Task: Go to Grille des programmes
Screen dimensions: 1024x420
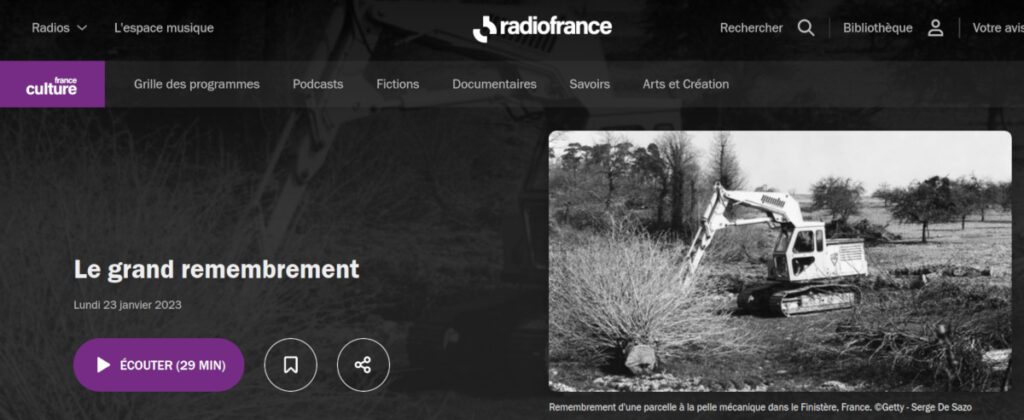Action: pyautogui.click(x=197, y=84)
